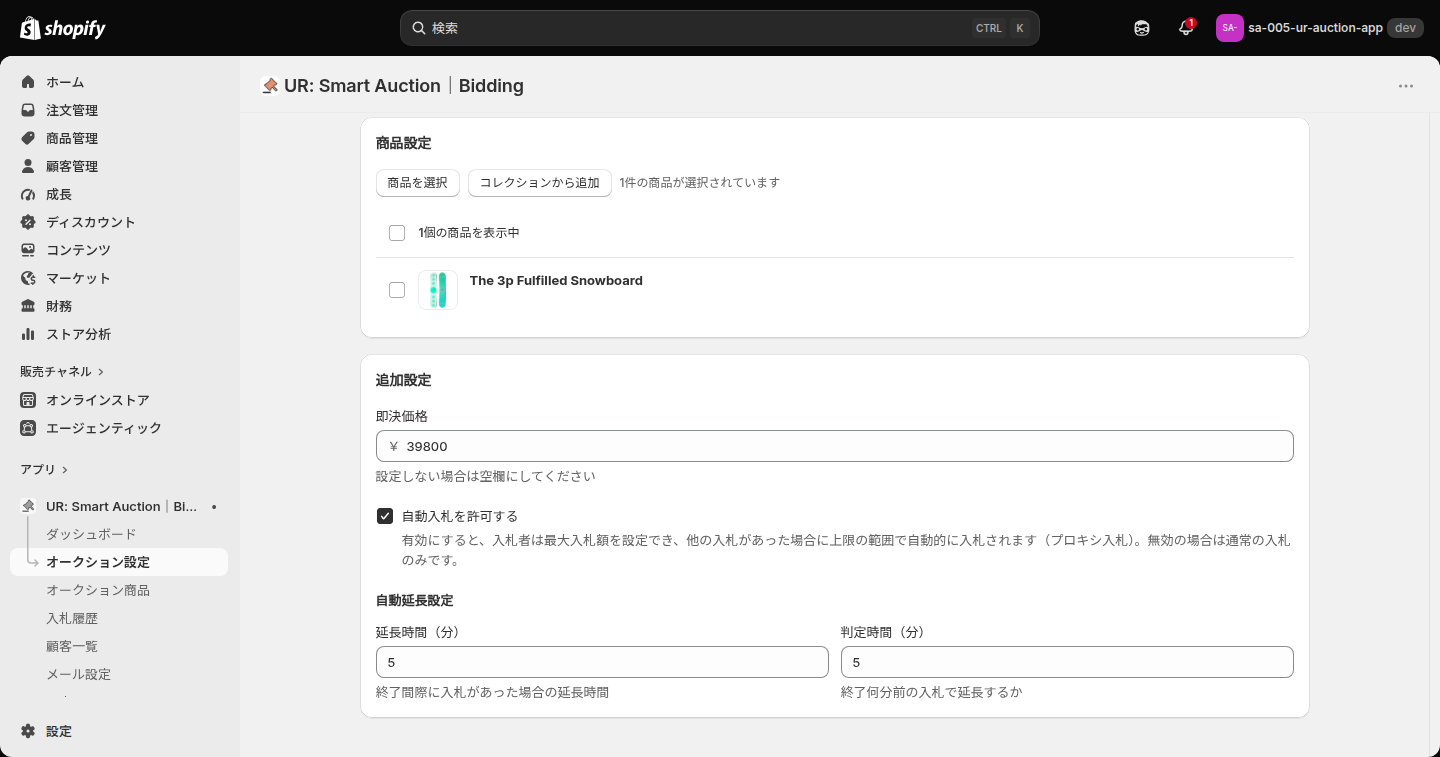Uncheck 自動入札を許可する checkbox
Image resolution: width=1440 pixels, height=757 pixels.
click(x=385, y=516)
